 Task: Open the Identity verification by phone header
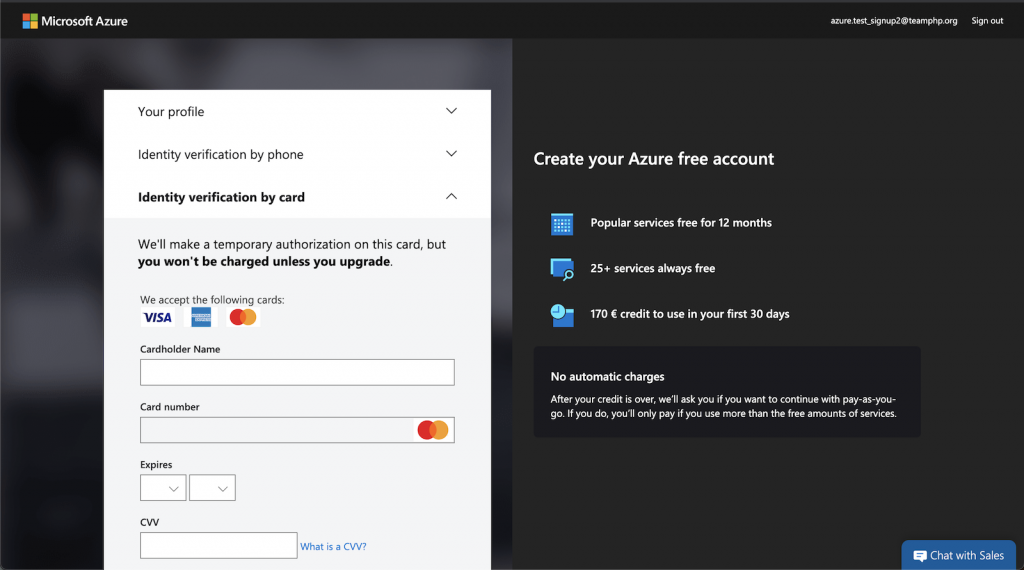click(297, 154)
